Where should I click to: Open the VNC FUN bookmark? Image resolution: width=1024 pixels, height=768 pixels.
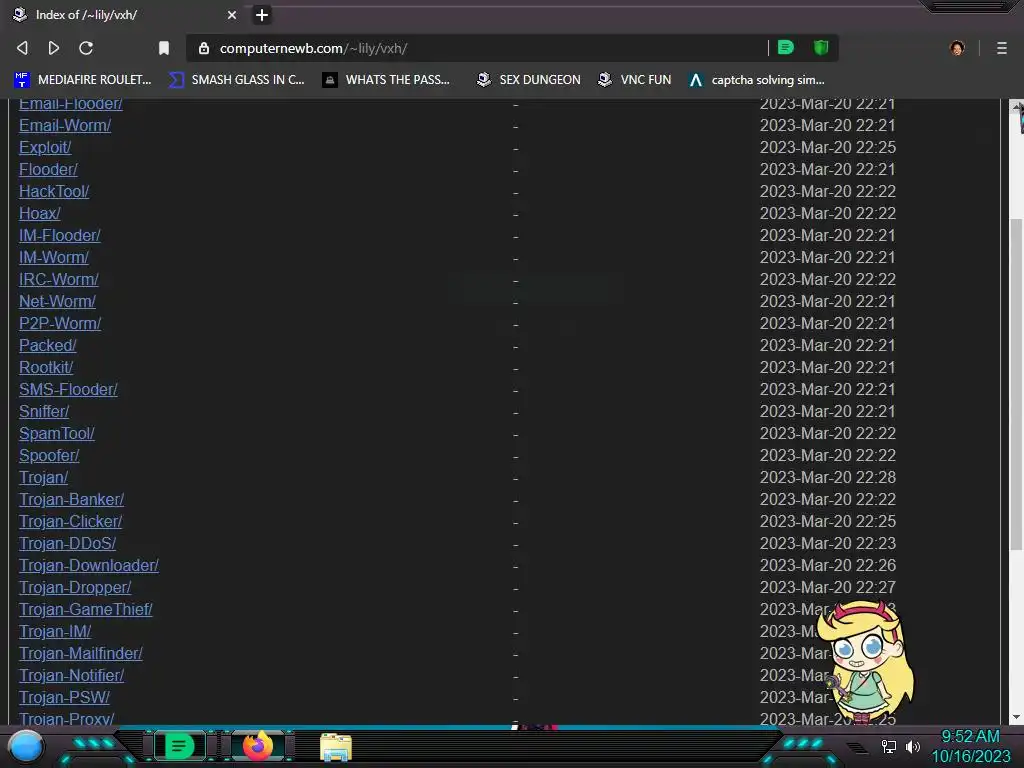pos(634,80)
